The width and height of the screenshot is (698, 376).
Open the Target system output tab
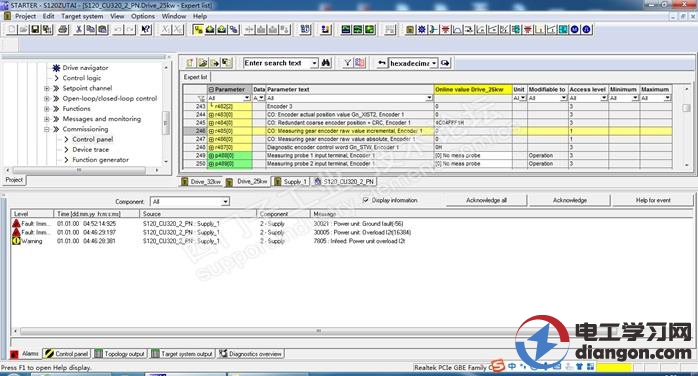[x=182, y=354]
